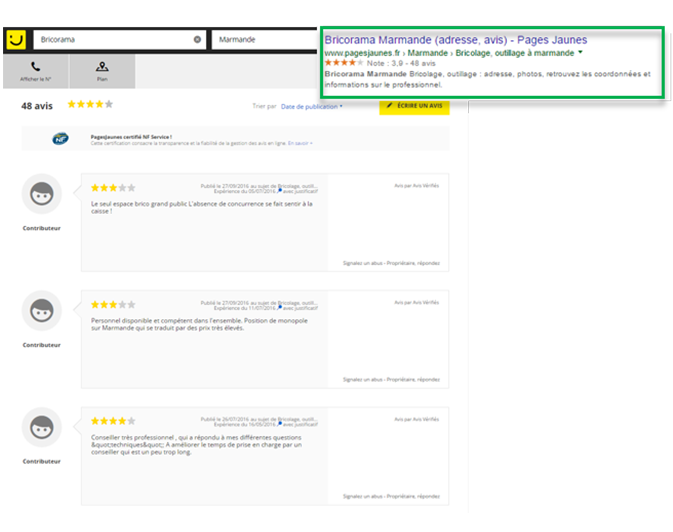Clear the Bricorama search field
Viewport: 673px width, 532px height.
[197, 40]
